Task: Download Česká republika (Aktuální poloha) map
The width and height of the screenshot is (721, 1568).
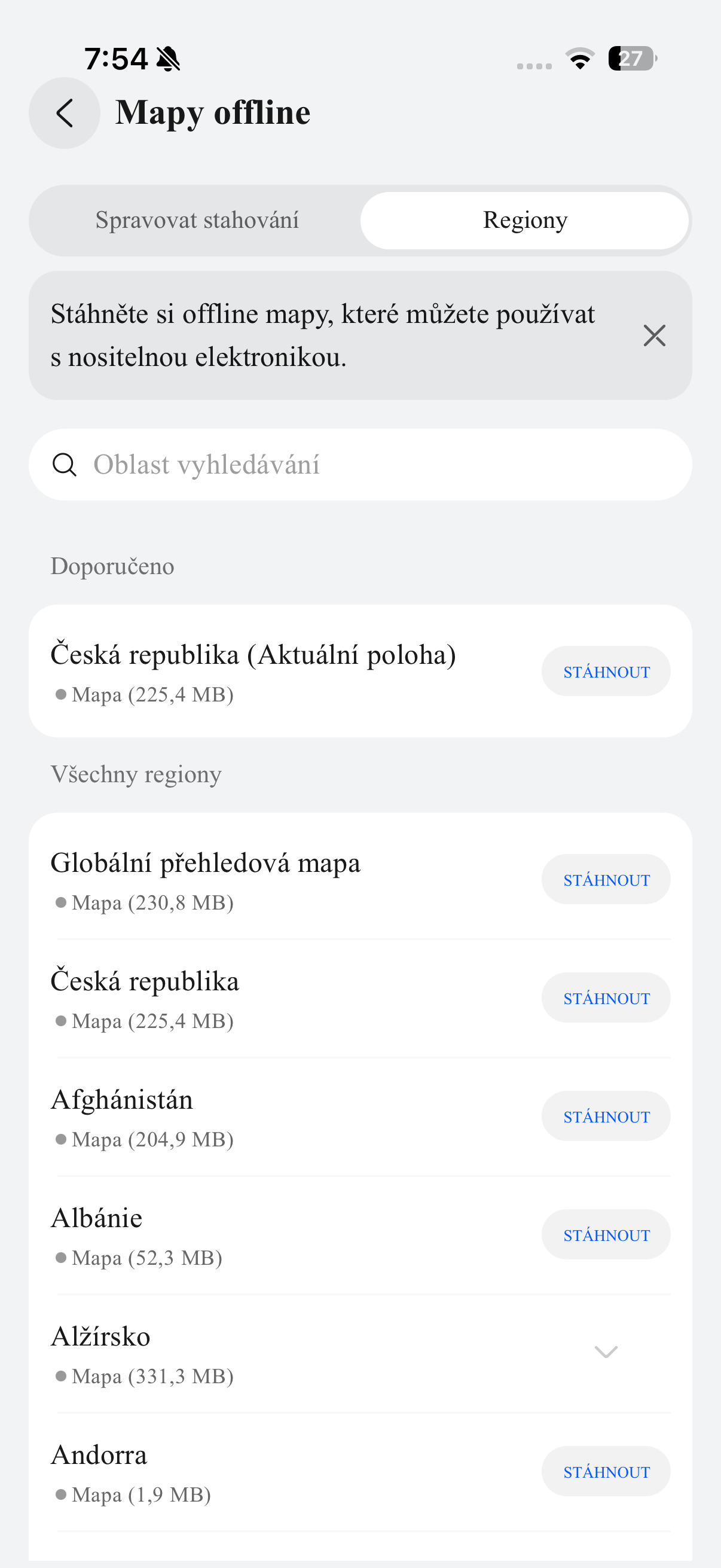Action: tap(606, 672)
